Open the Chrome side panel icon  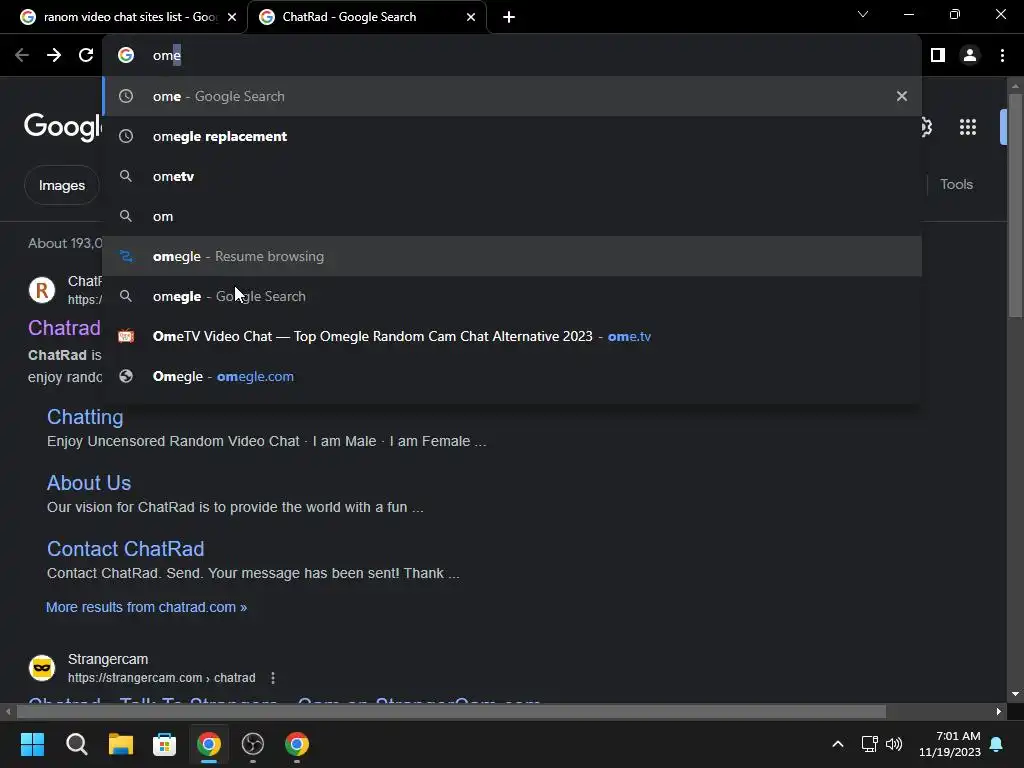click(938, 56)
